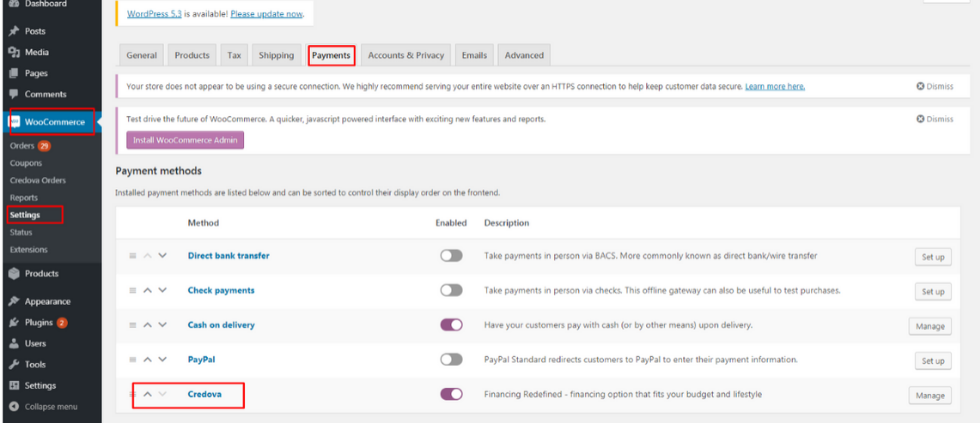Open the Emails tab
Viewport: 980px width, 423px height.
click(474, 55)
